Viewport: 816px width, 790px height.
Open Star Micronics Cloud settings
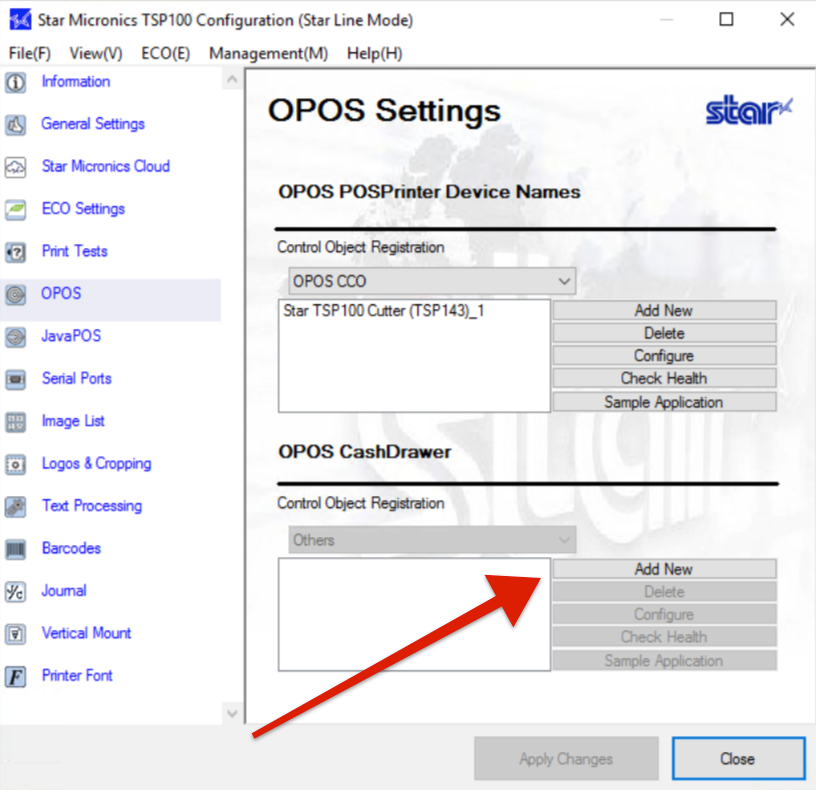pyautogui.click(x=106, y=167)
